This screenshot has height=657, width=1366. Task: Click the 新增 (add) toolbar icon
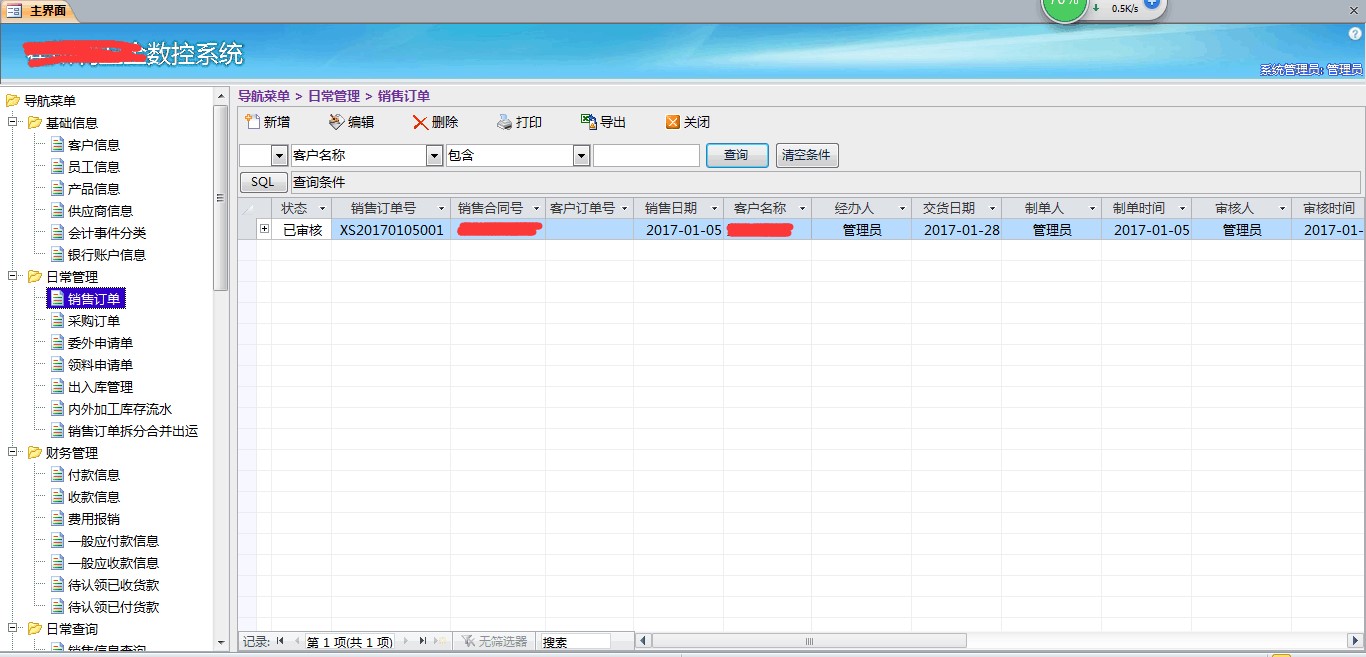coord(252,122)
